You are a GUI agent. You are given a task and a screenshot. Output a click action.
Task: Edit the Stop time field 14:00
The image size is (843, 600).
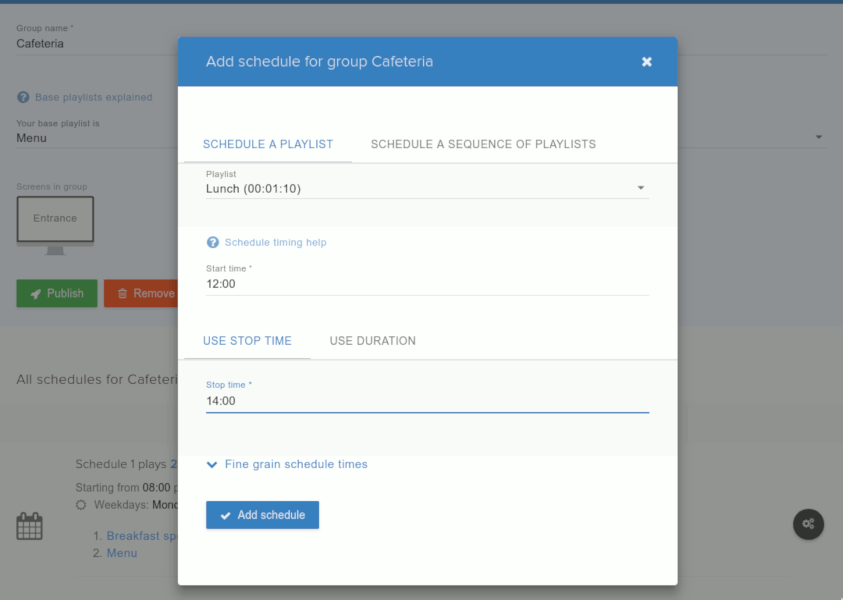[427, 401]
